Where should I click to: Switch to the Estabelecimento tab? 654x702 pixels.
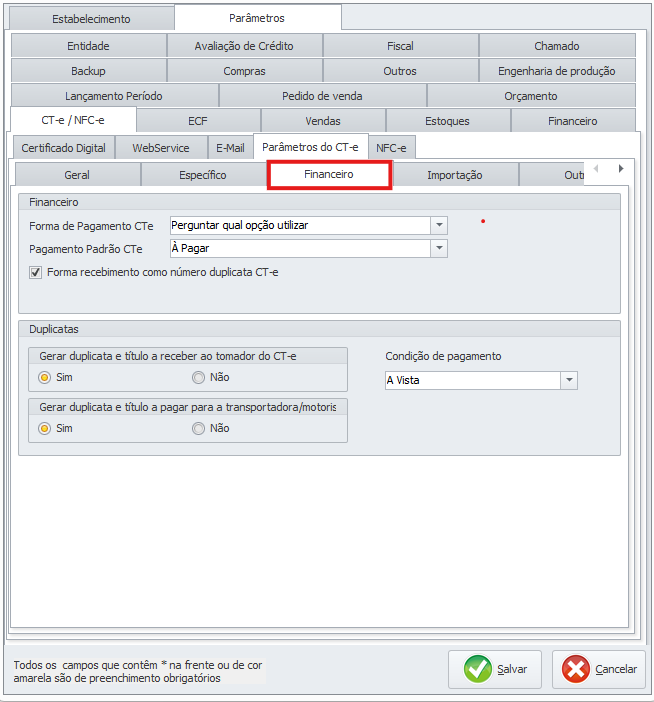pyautogui.click(x=90, y=19)
